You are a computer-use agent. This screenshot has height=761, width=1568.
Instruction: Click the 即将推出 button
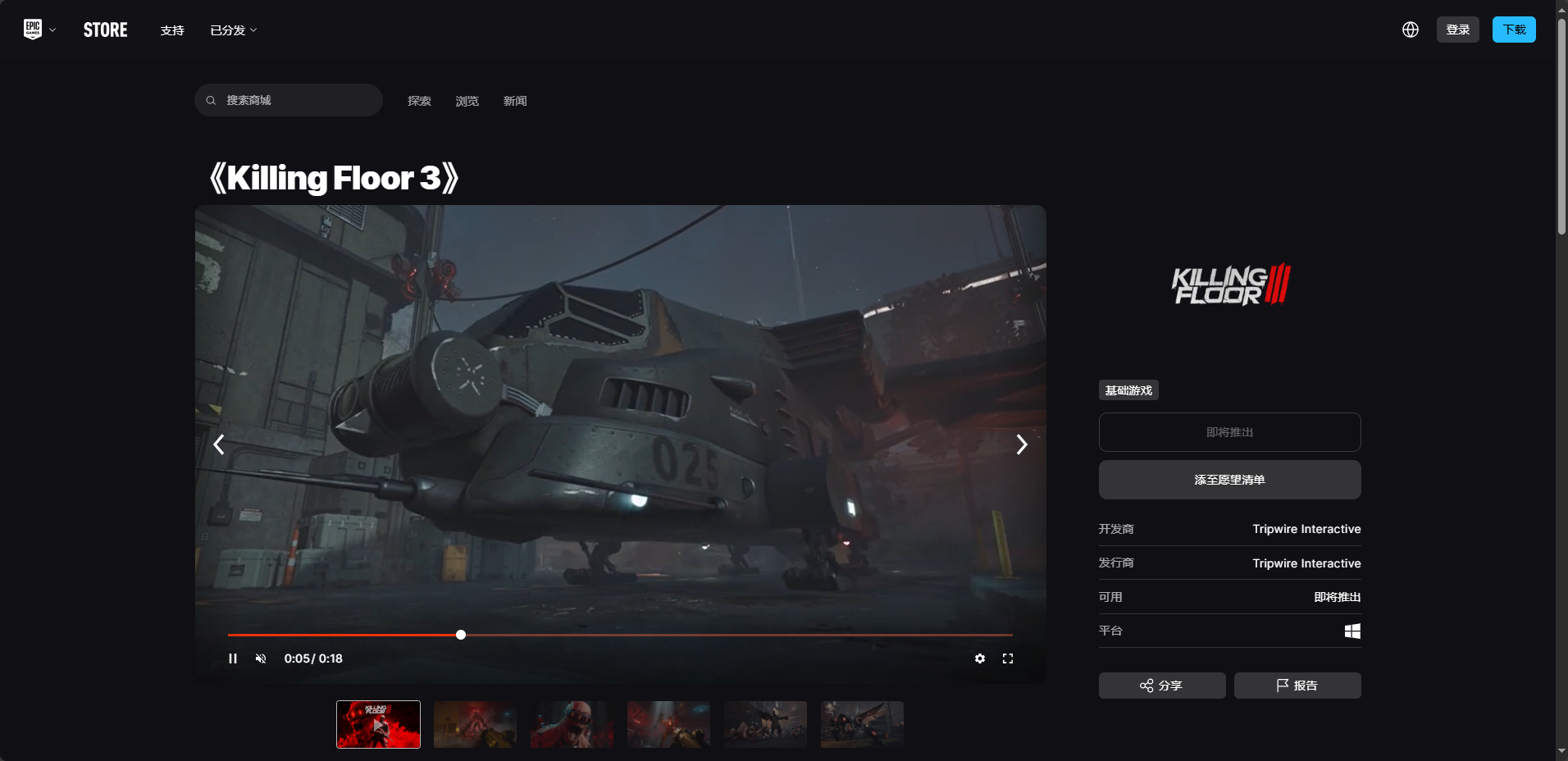[1230, 432]
